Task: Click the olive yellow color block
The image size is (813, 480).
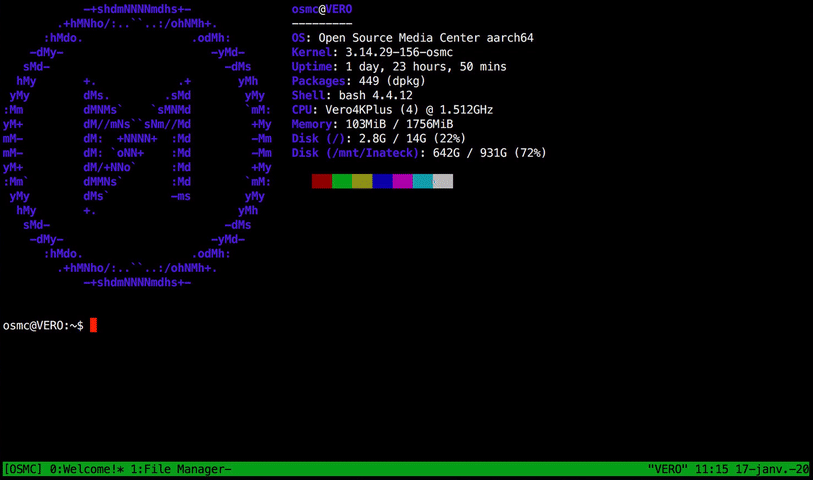Action: [x=362, y=181]
